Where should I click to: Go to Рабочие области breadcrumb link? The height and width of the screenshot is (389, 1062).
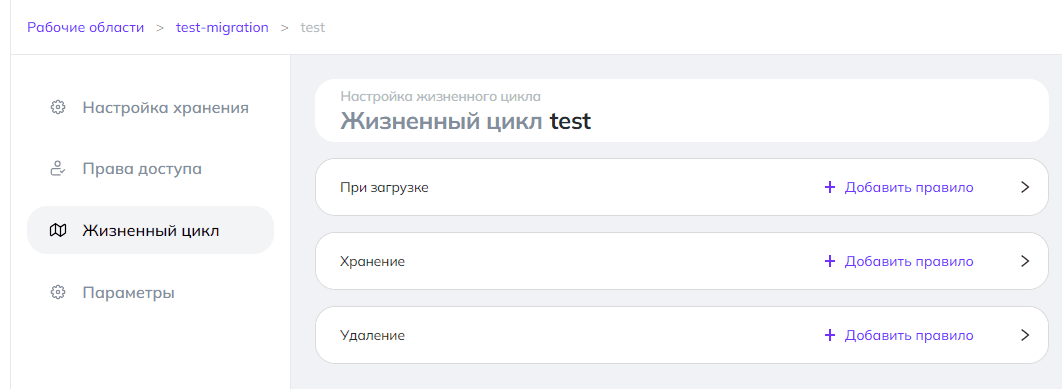pyautogui.click(x=85, y=28)
